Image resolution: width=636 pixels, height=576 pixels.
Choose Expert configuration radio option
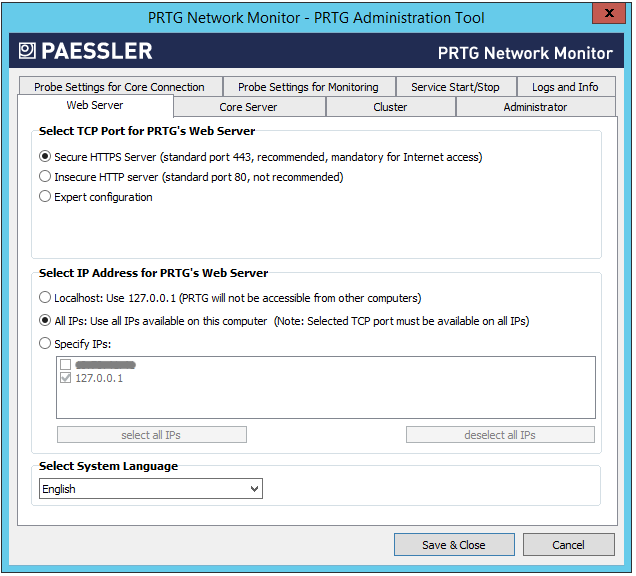(45, 197)
